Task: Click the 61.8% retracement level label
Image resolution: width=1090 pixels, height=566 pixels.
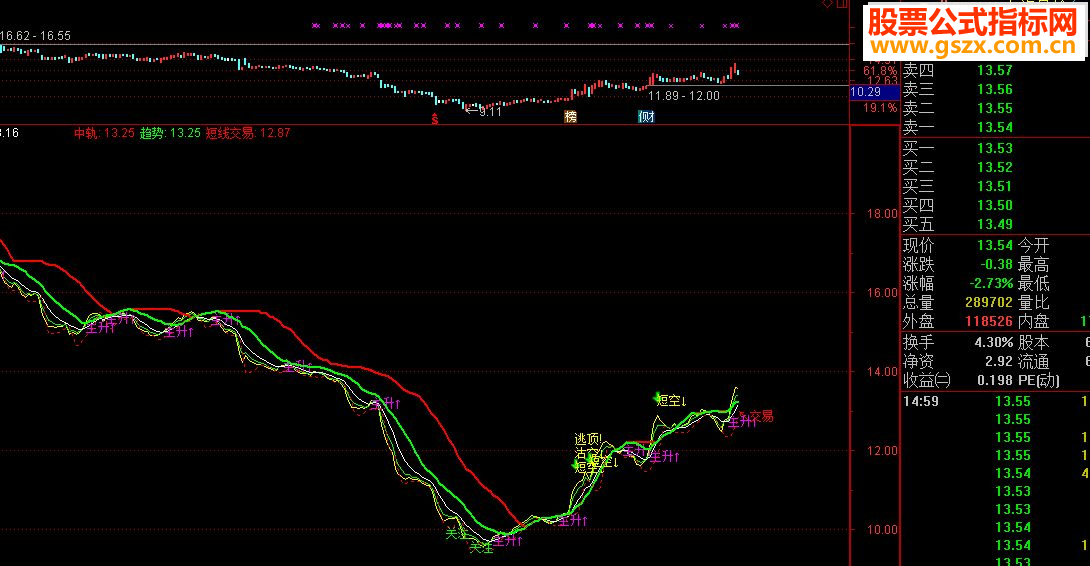Action: (880, 71)
